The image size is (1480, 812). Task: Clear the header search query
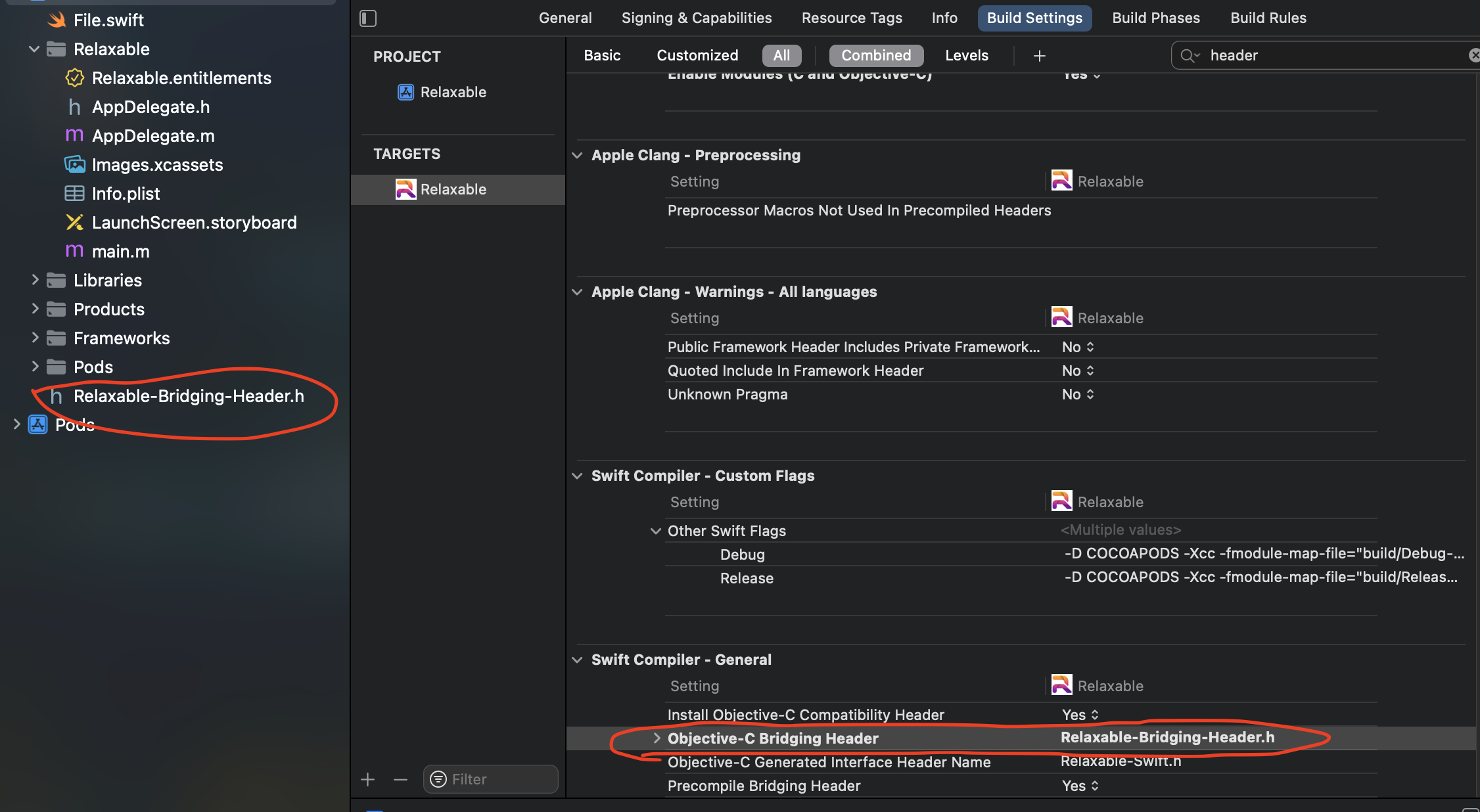click(1474, 55)
